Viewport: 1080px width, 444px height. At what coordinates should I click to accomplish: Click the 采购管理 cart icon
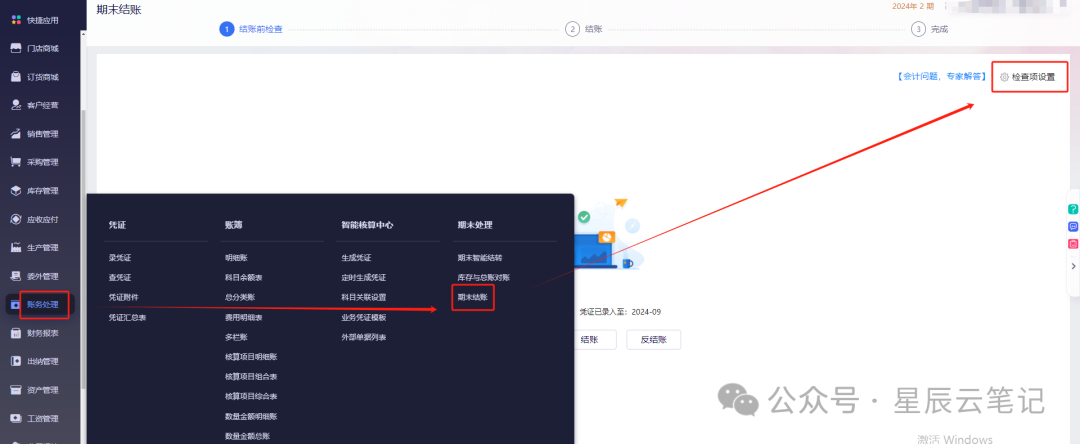pos(15,162)
